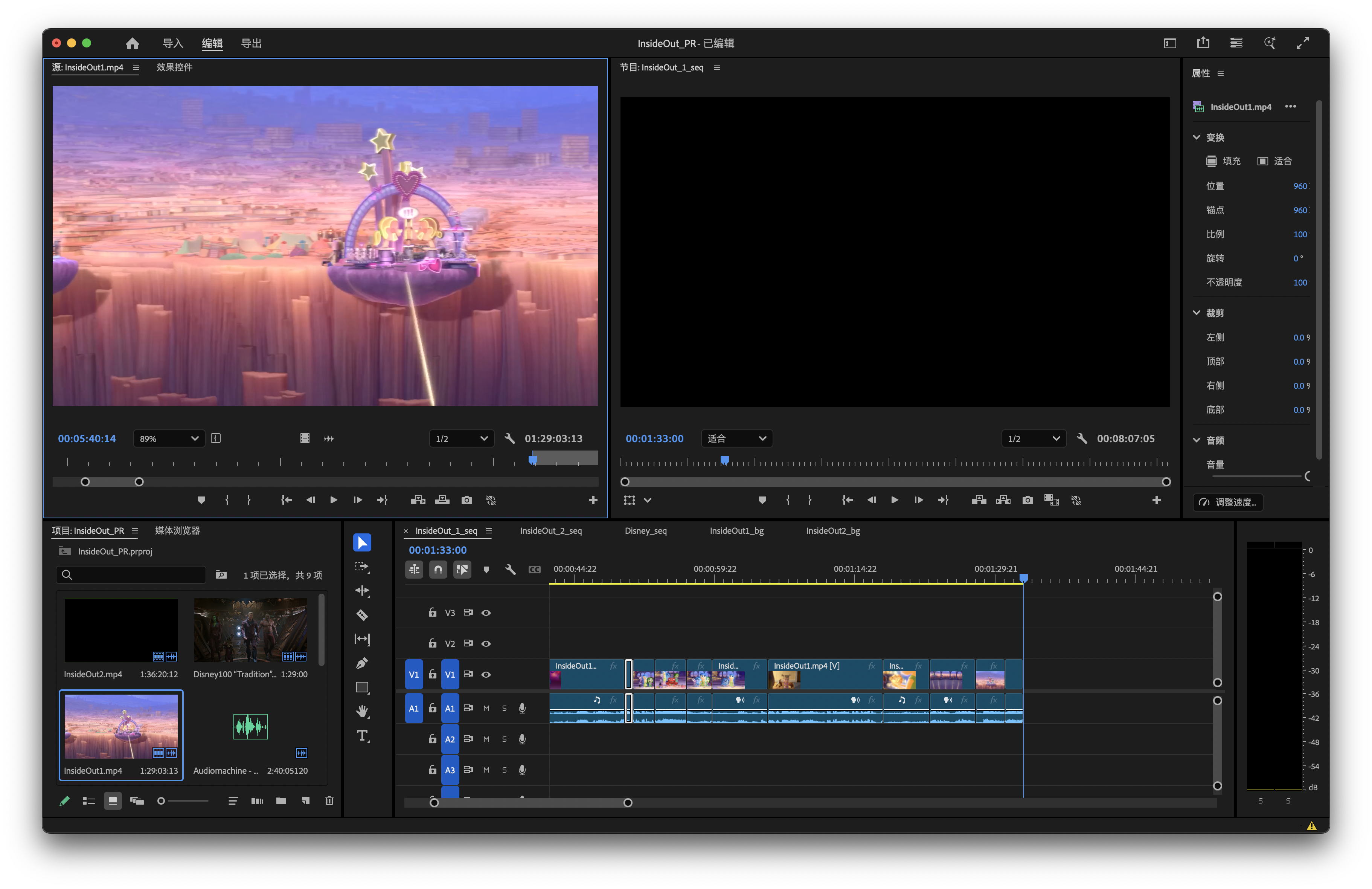Click Program monitor playhead marker

tap(725, 460)
